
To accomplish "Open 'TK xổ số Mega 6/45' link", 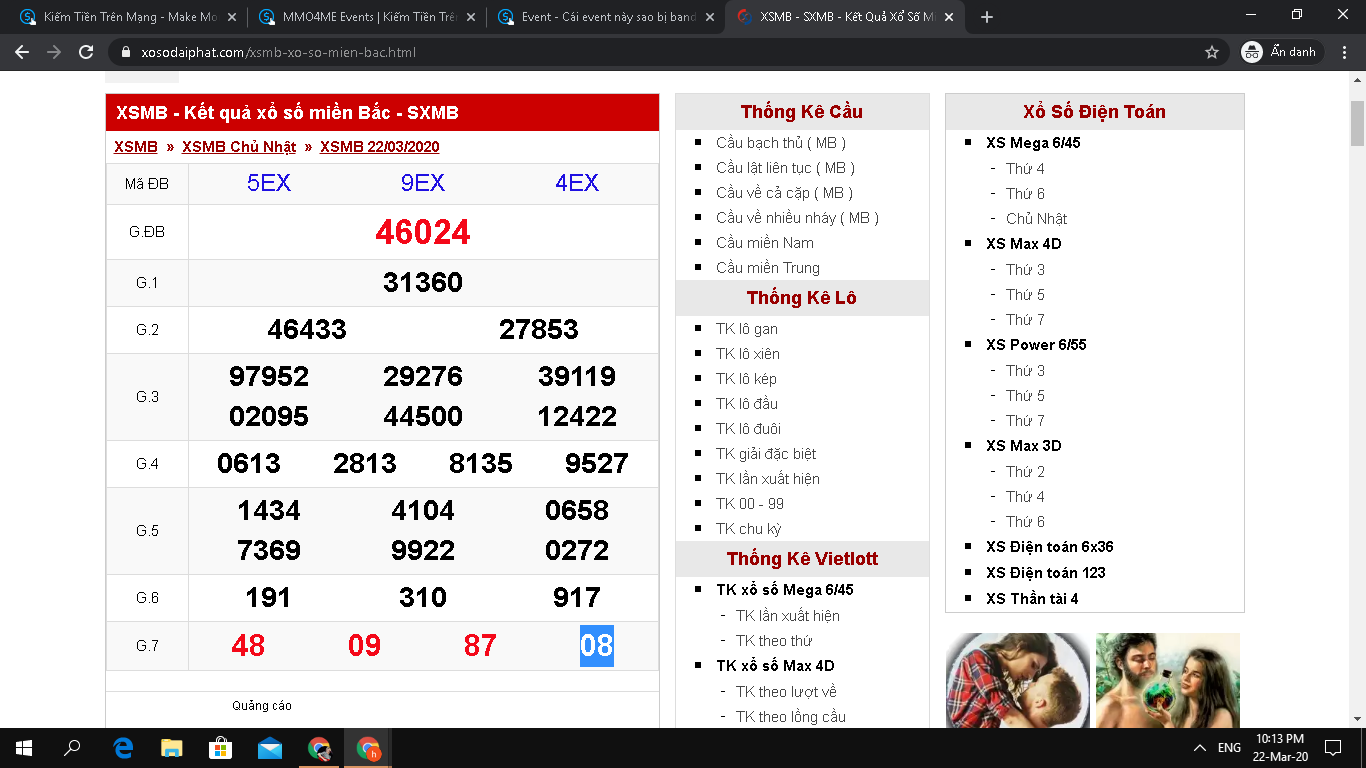I will coord(785,590).
